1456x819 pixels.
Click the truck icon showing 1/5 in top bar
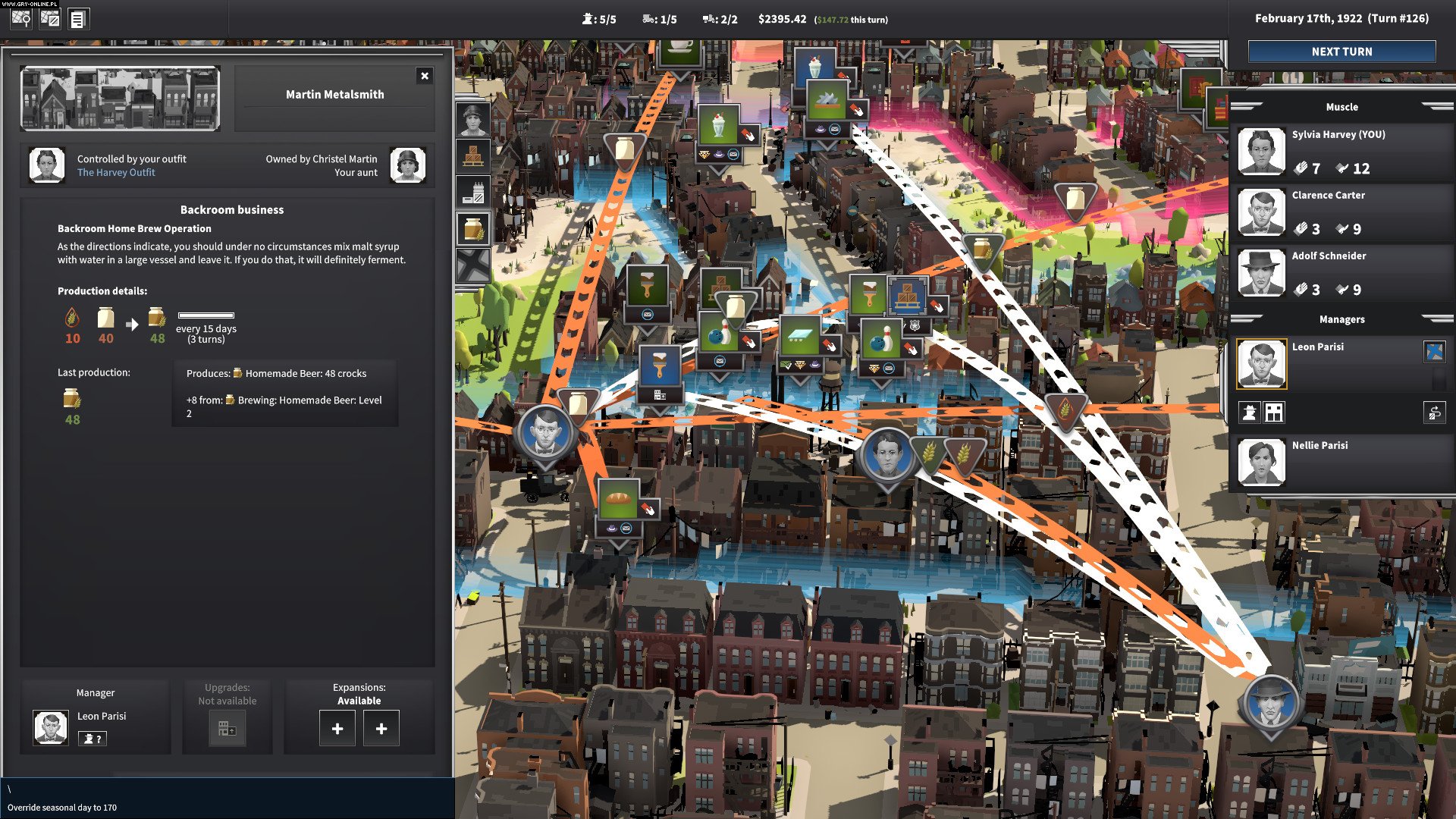[647, 17]
